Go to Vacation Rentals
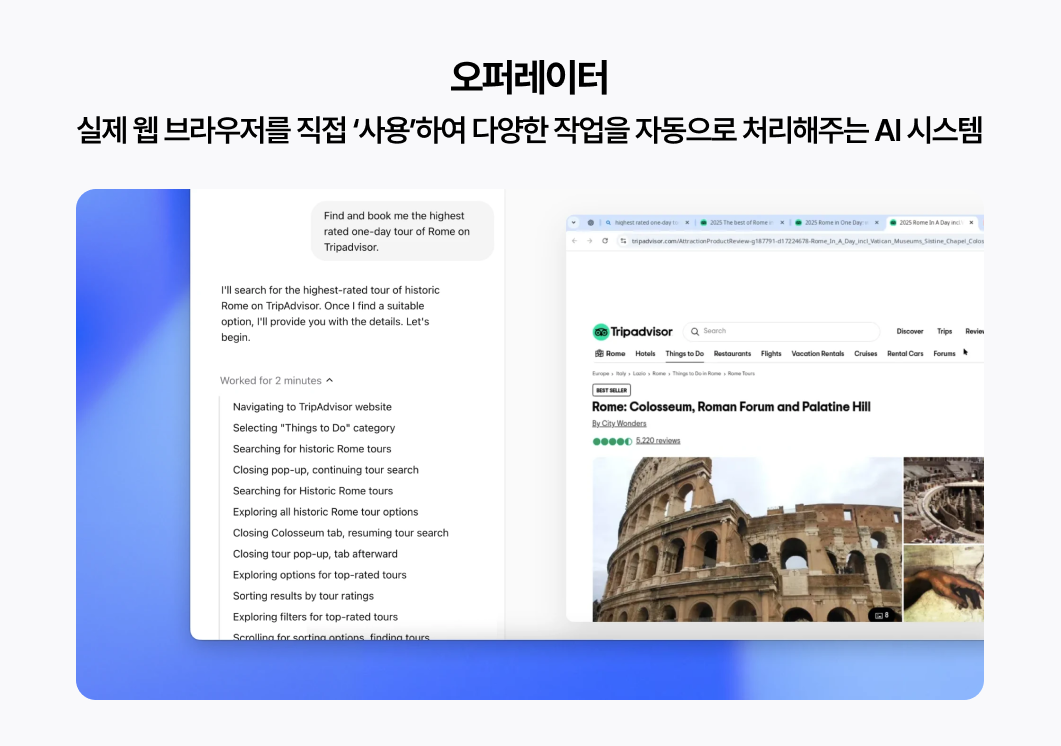Image resolution: width=1061 pixels, height=746 pixels. pyautogui.click(x=817, y=353)
